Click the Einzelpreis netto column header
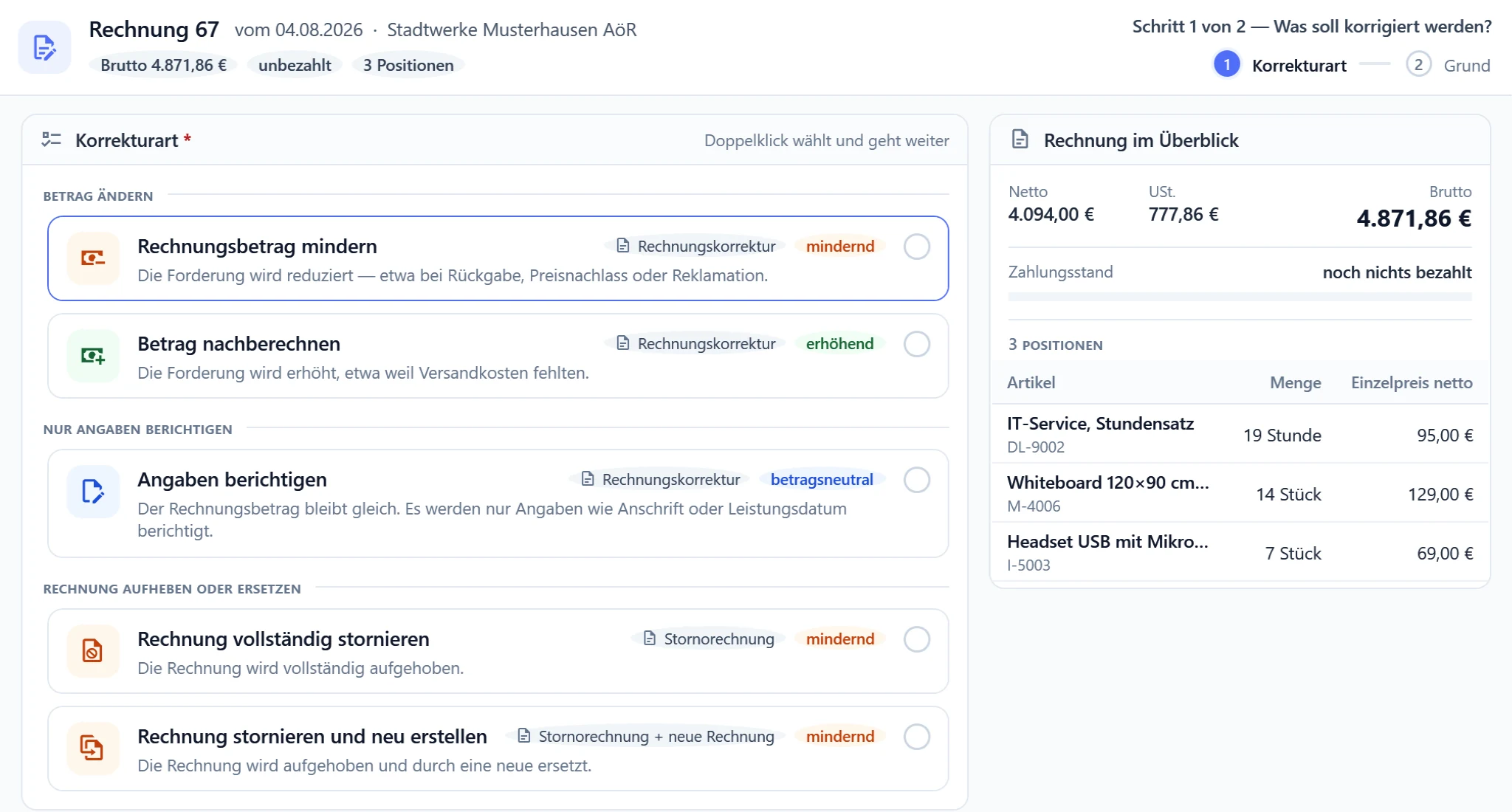The height and width of the screenshot is (812, 1512). tap(1412, 382)
